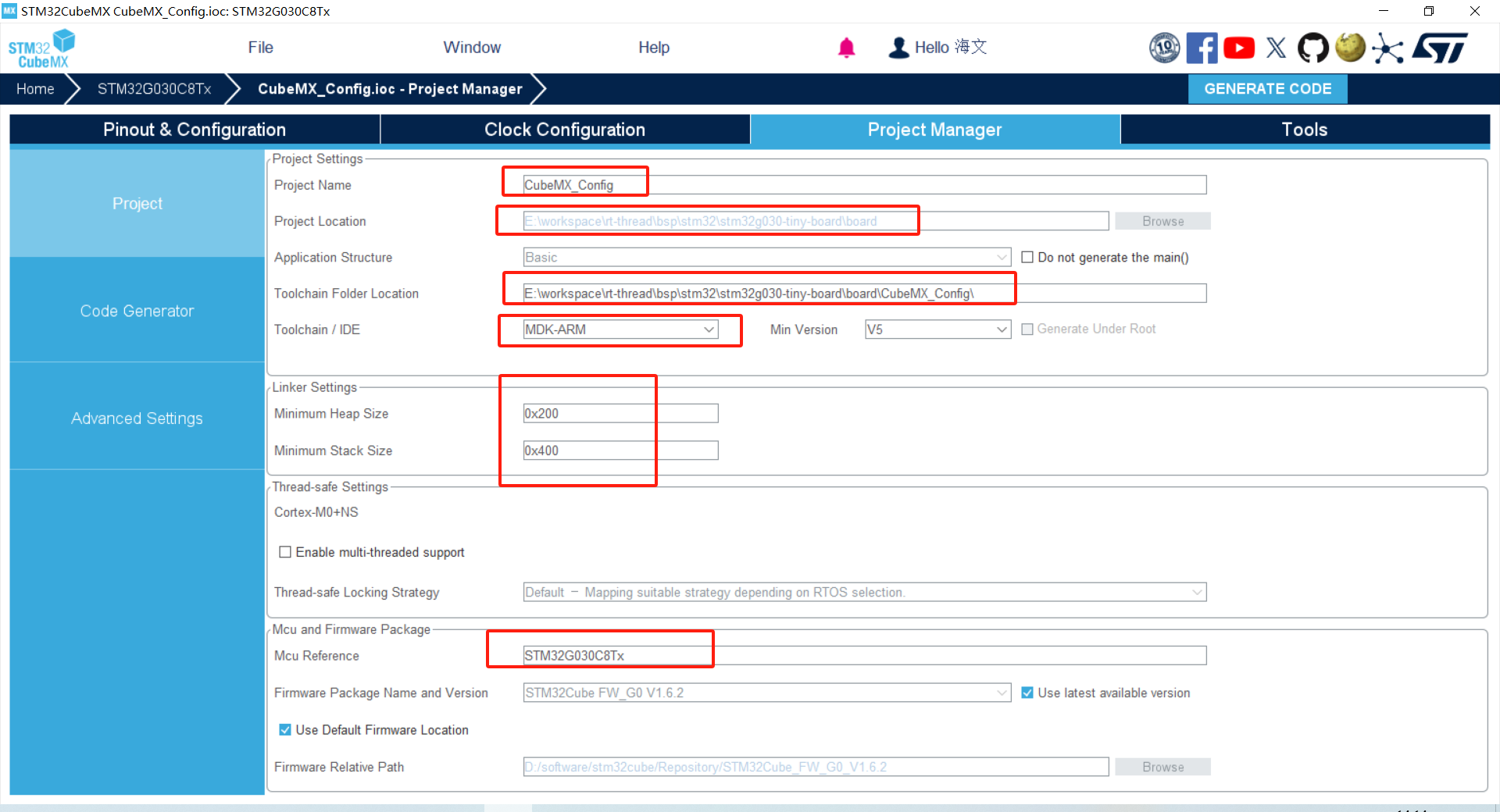Switch to the Clock Configuration tab
This screenshot has width=1500, height=812.
[565, 130]
